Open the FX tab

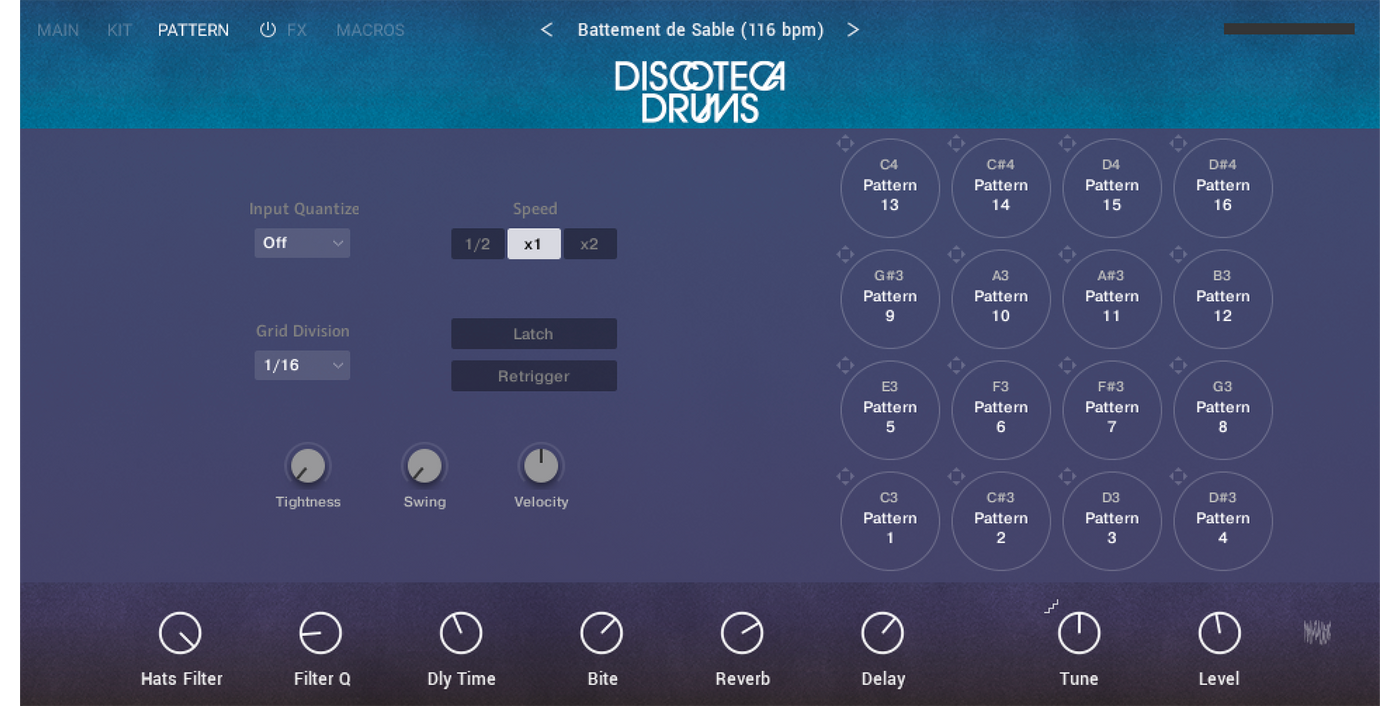tap(297, 30)
